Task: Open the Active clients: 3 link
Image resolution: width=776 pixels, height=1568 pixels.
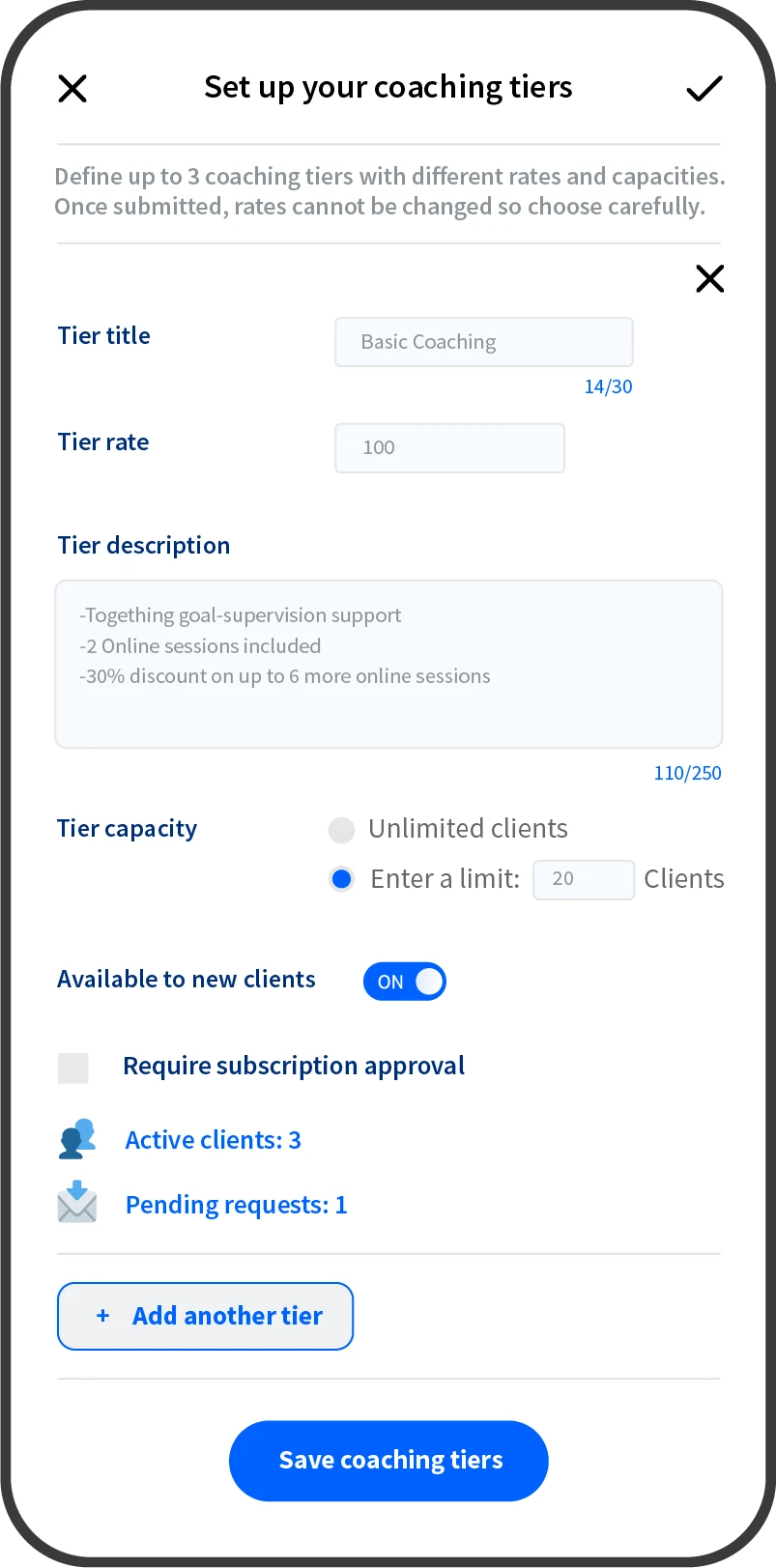Action: tap(214, 1140)
